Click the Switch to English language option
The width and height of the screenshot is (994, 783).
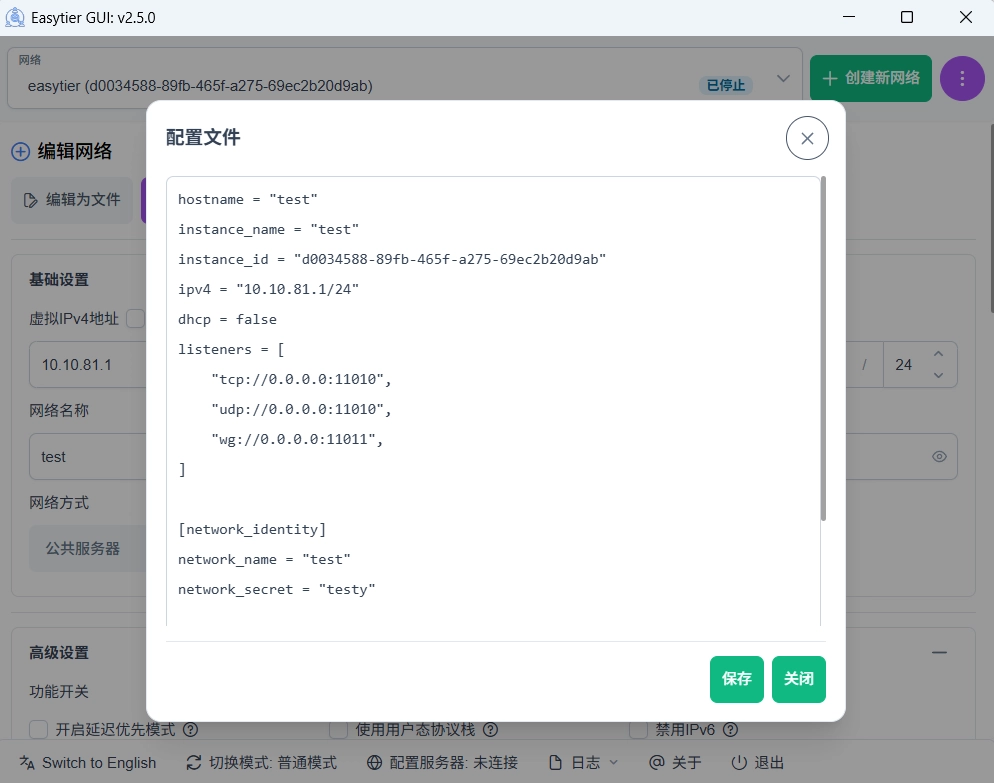[x=88, y=763]
